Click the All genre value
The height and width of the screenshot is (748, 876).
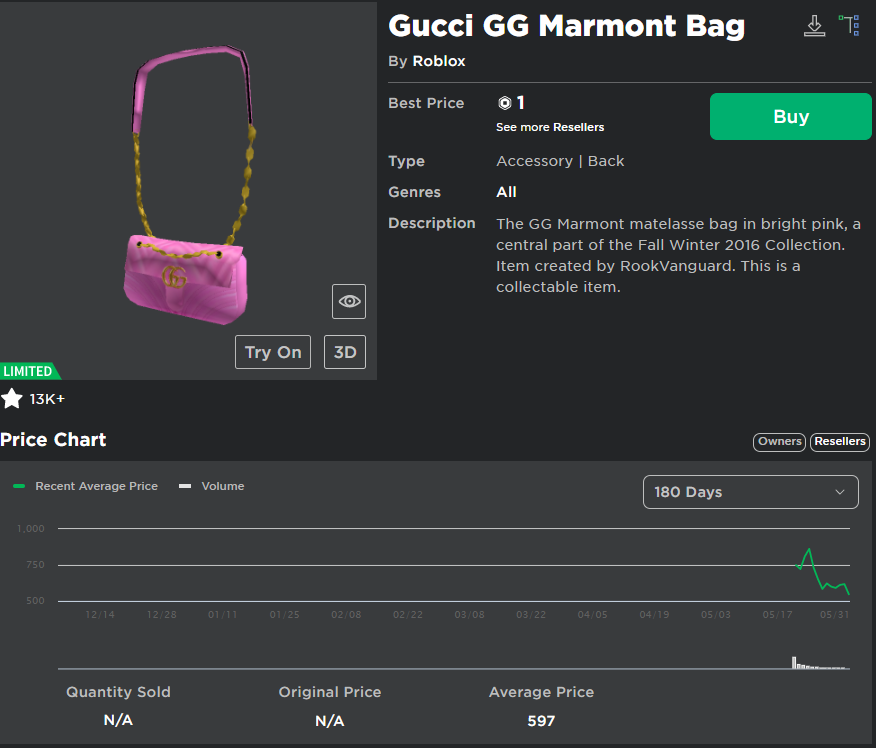tap(506, 192)
